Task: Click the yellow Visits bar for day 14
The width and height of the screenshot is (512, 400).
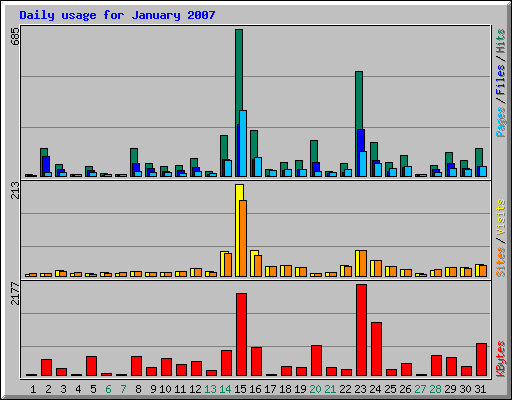Action: pos(222,264)
